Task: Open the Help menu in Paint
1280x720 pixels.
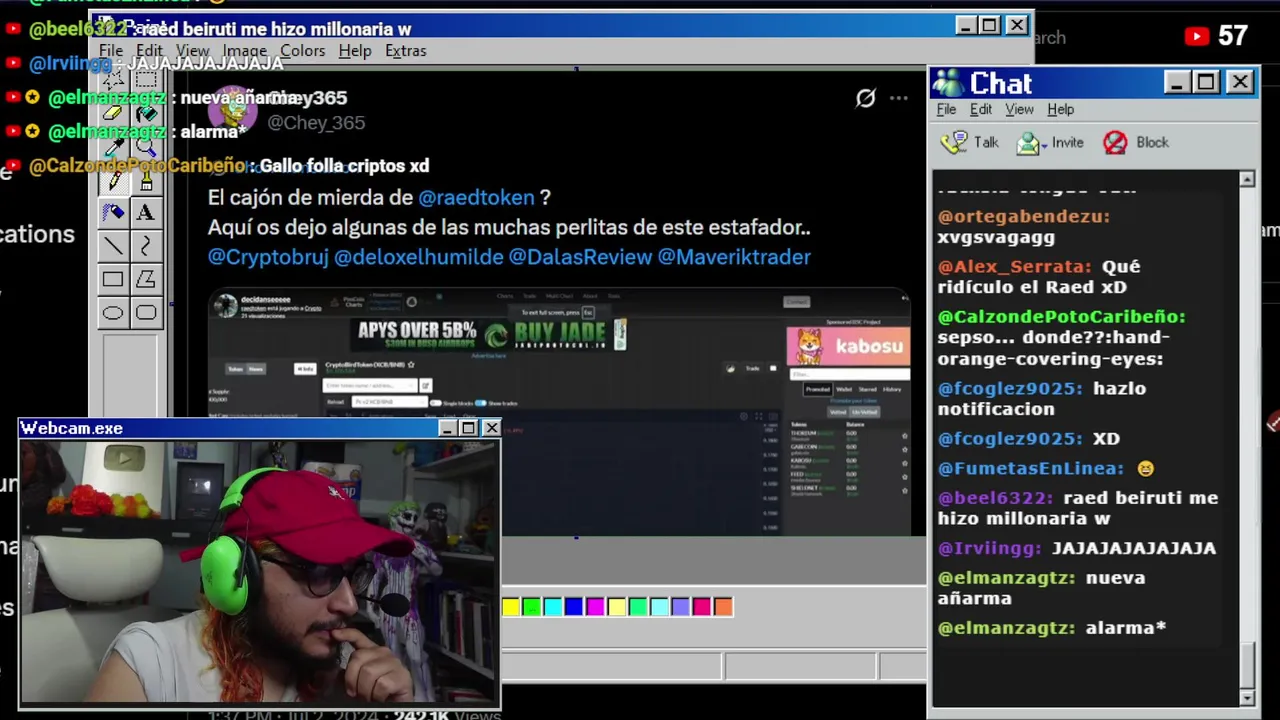Action: click(354, 51)
